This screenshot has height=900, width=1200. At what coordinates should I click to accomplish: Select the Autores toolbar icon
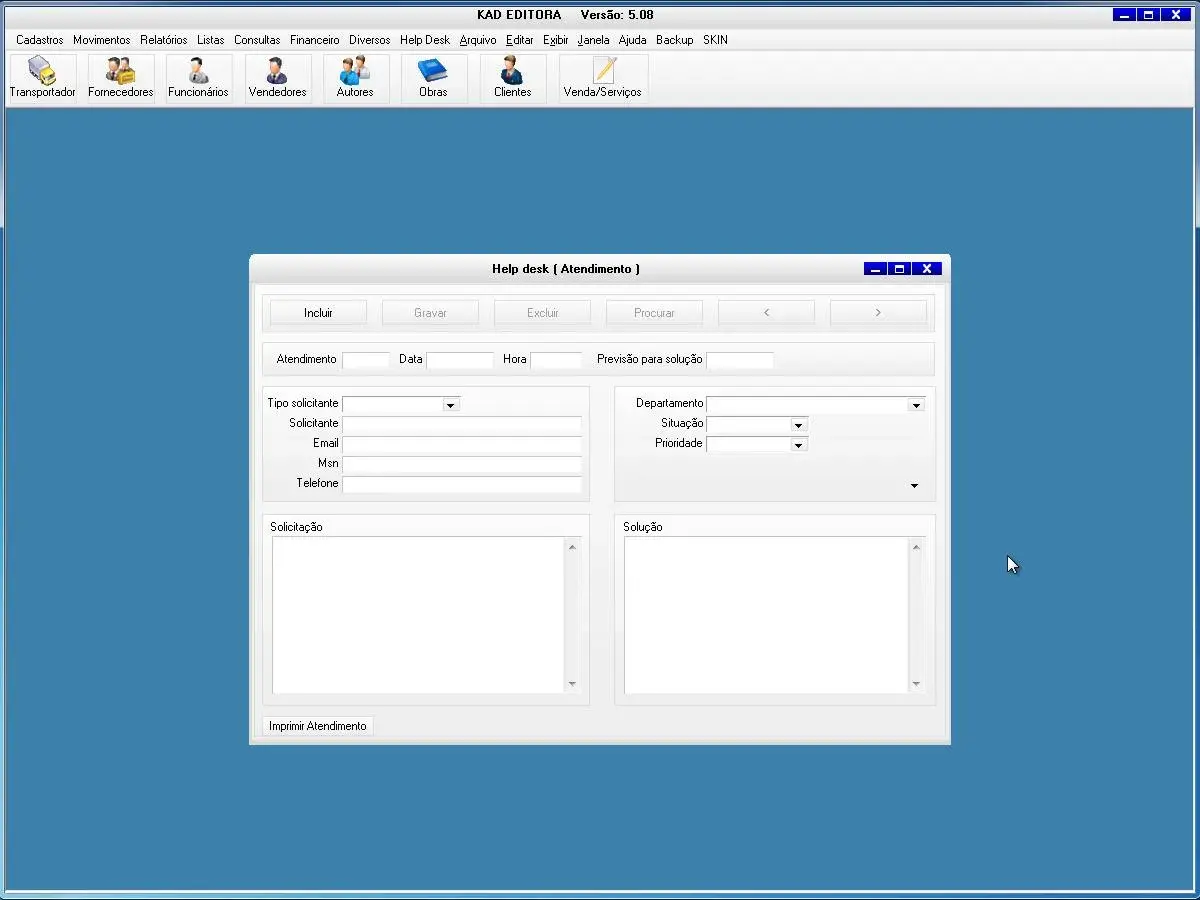click(x=355, y=78)
